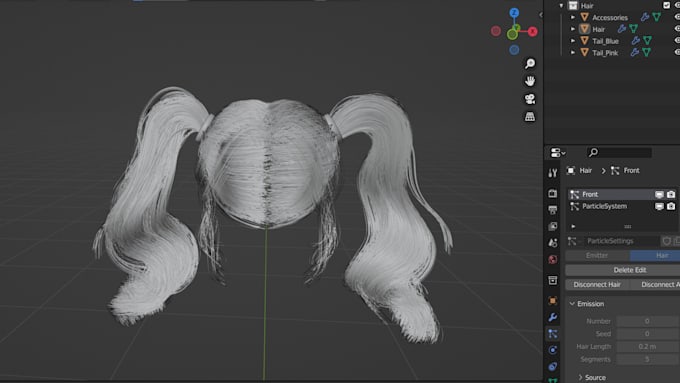Click the Disconnect Hair button
Image resolution: width=680 pixels, height=383 pixels.
tap(597, 285)
